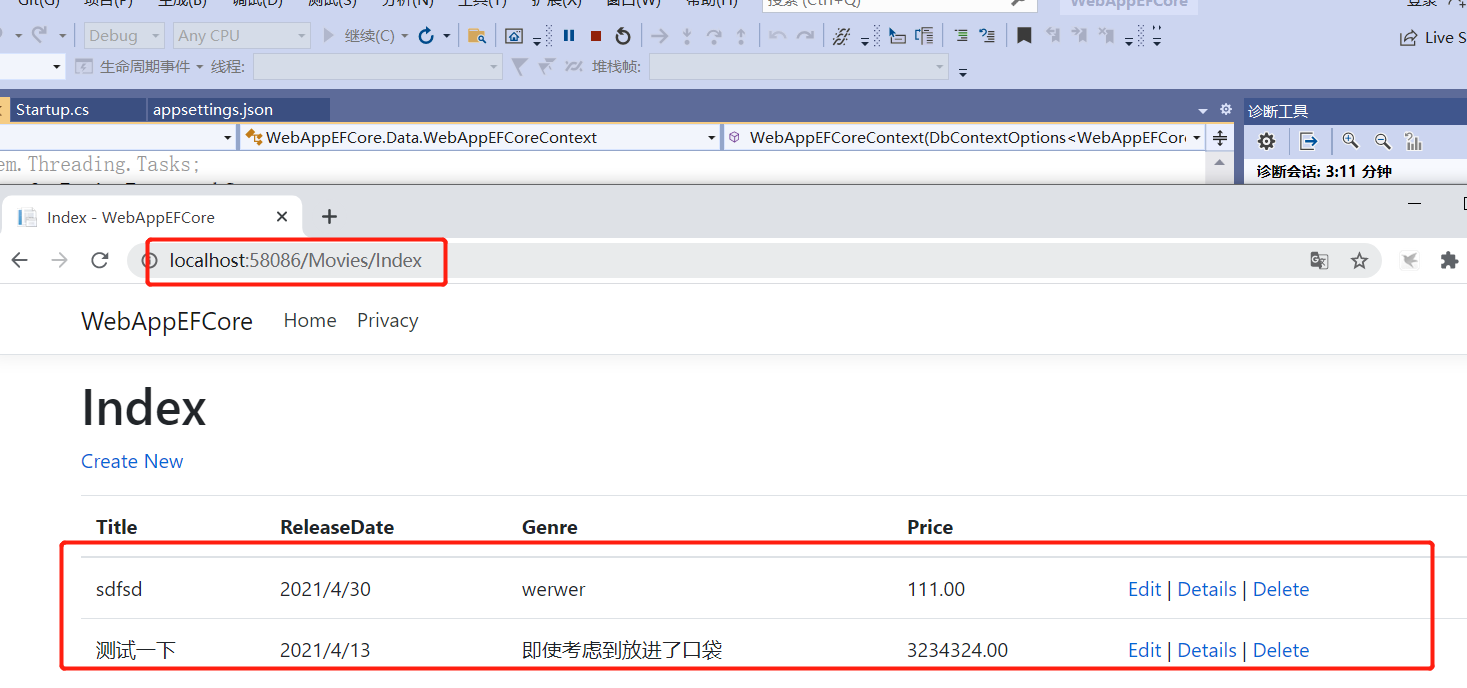Delete the 测试一下 movie

pos(1281,650)
